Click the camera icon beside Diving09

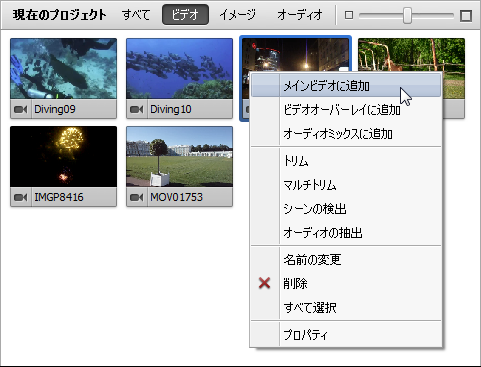[21, 109]
